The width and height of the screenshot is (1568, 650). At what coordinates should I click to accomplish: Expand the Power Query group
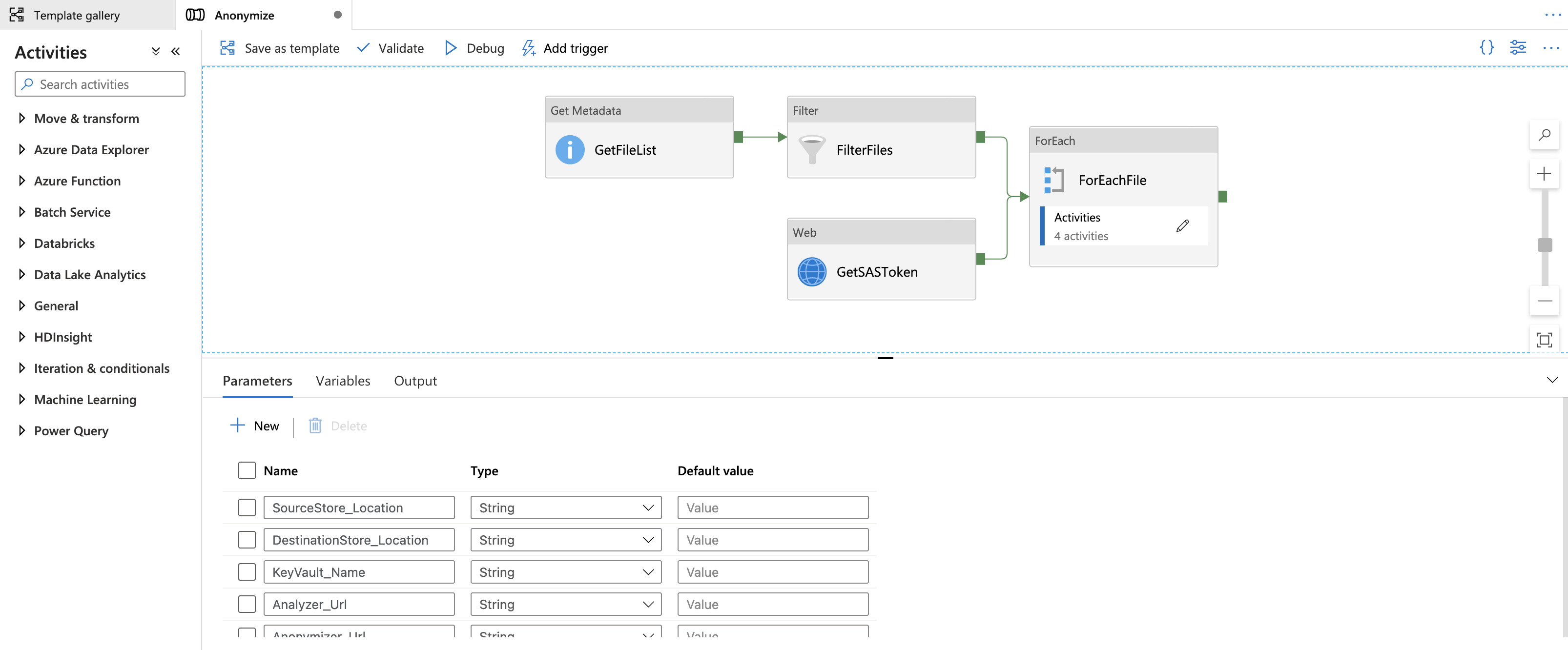pyautogui.click(x=22, y=430)
